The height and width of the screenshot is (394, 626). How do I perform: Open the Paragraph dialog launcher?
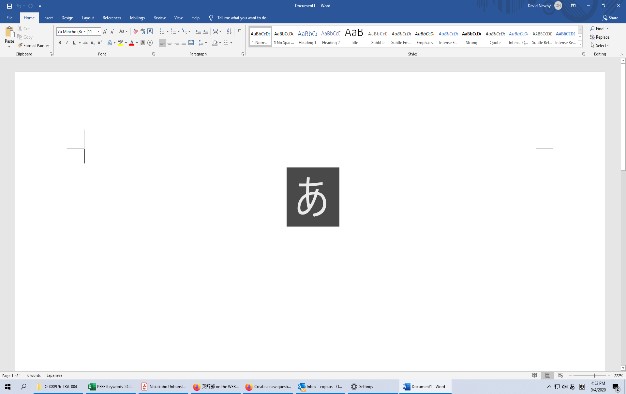point(243,54)
